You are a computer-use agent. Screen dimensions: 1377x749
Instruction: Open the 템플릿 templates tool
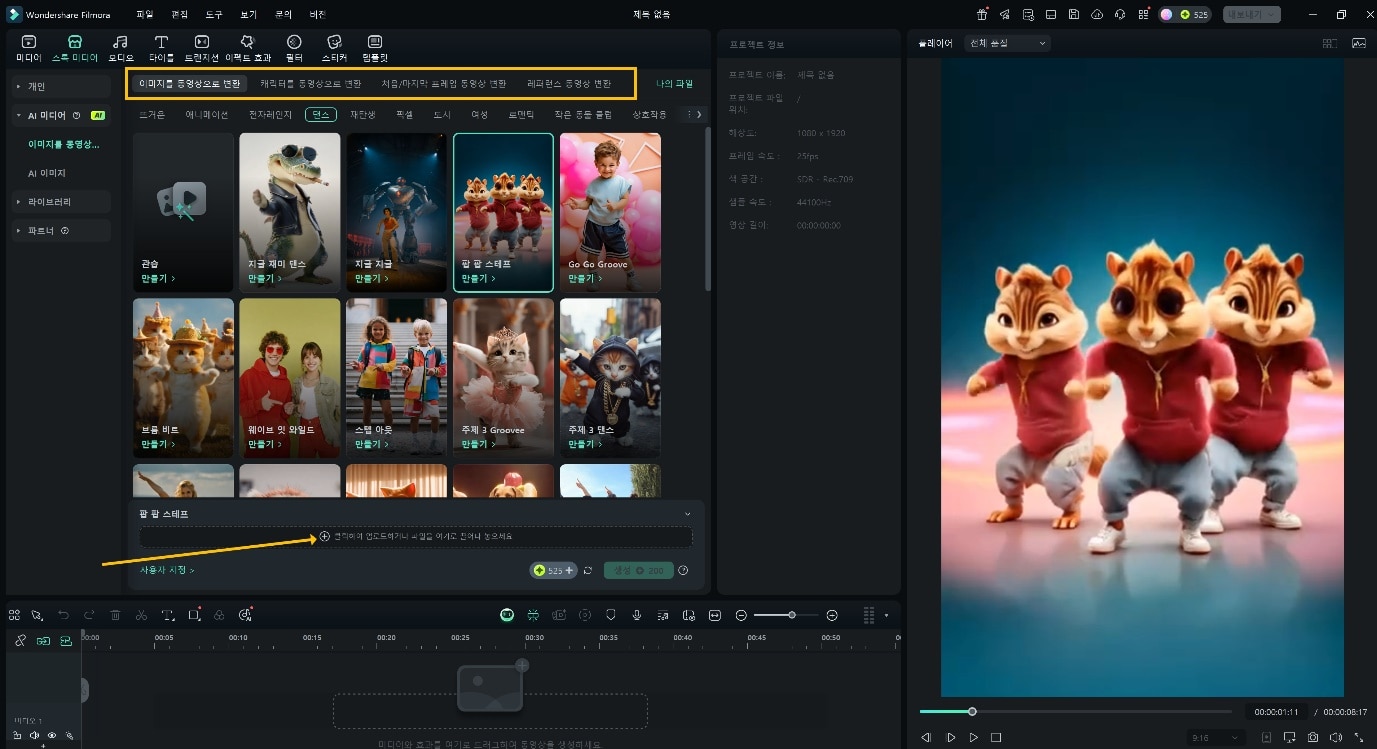(375, 47)
